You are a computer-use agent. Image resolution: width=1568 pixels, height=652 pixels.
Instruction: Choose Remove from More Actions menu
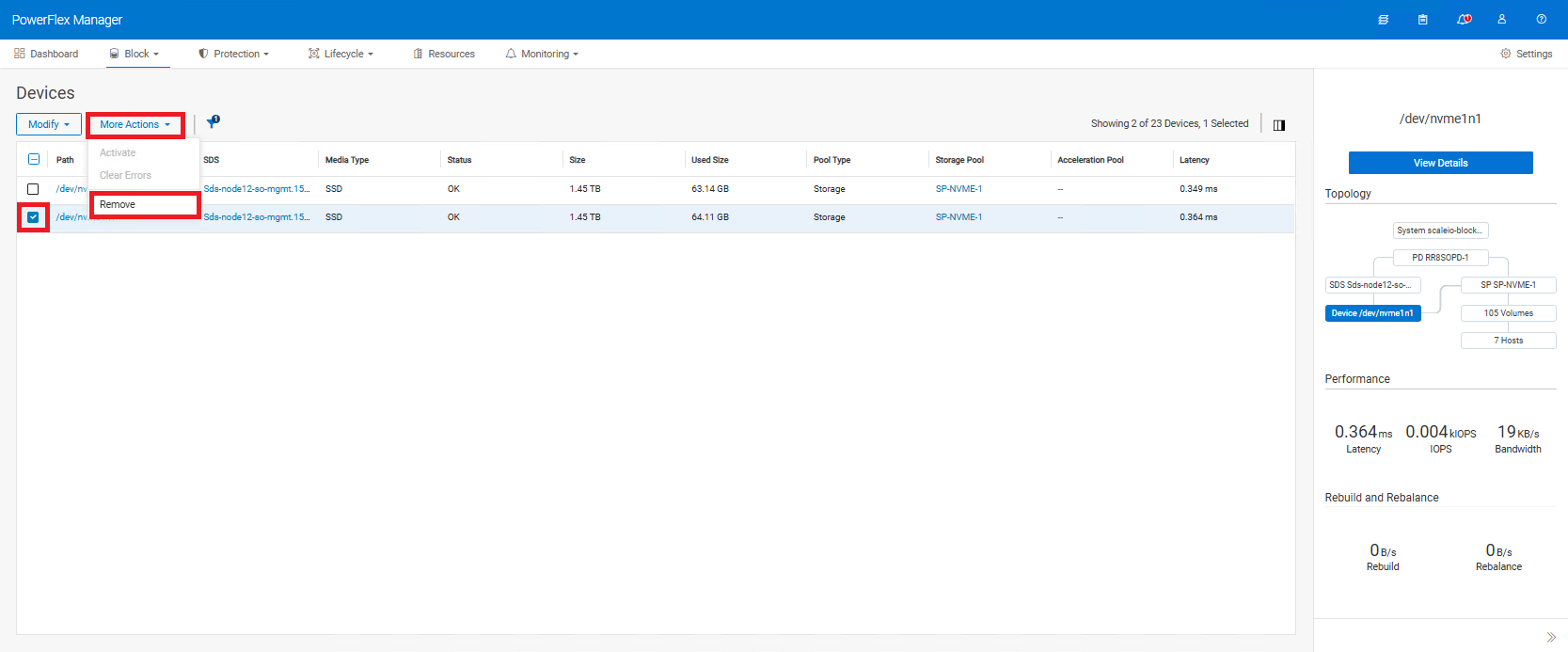point(119,204)
